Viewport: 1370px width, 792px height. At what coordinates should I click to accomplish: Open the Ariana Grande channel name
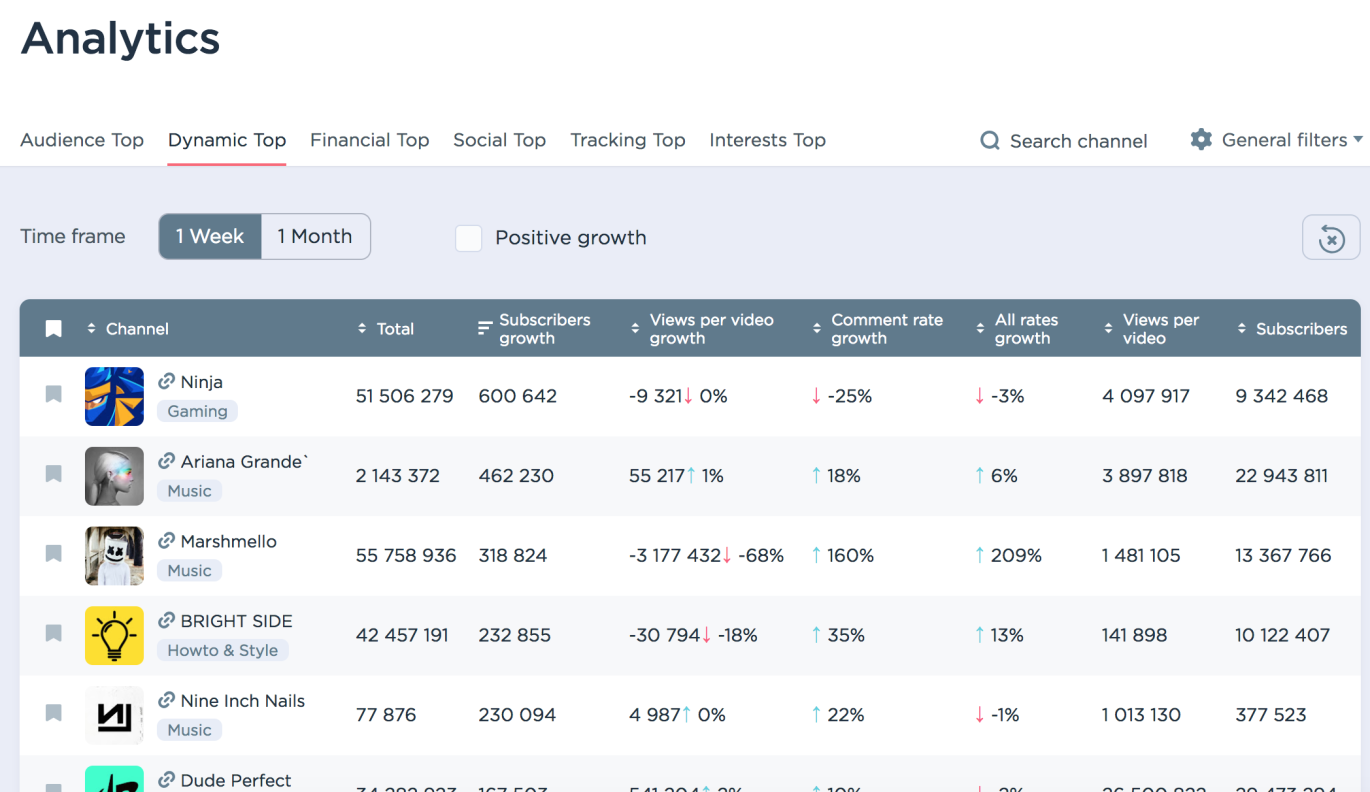[x=245, y=462]
